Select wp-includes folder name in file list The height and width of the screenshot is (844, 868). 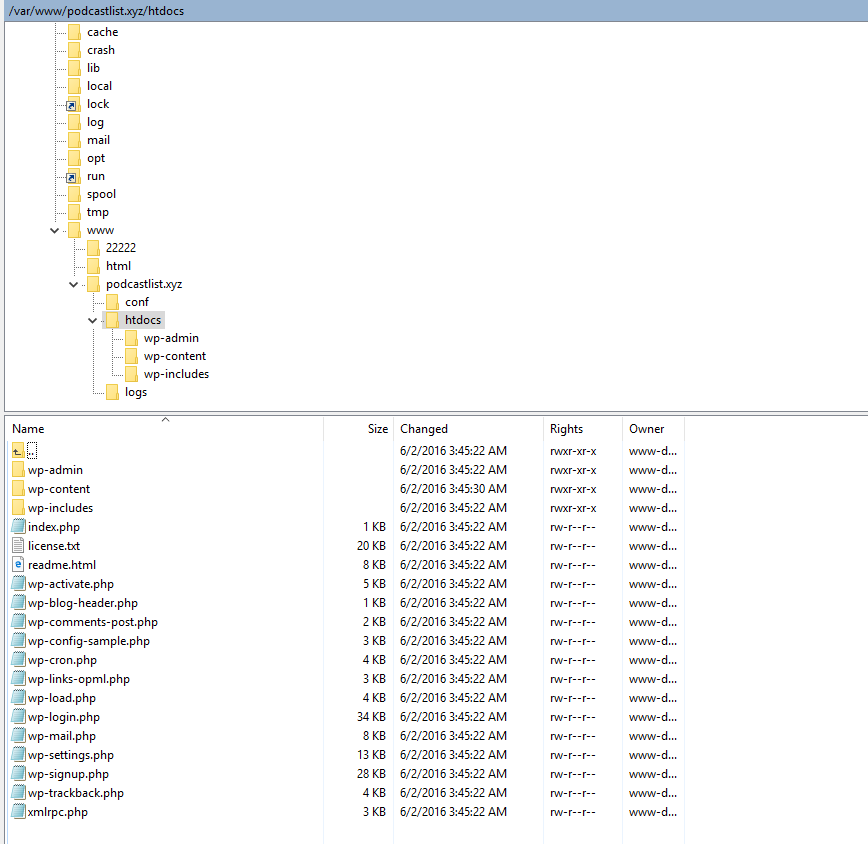[x=60, y=508]
